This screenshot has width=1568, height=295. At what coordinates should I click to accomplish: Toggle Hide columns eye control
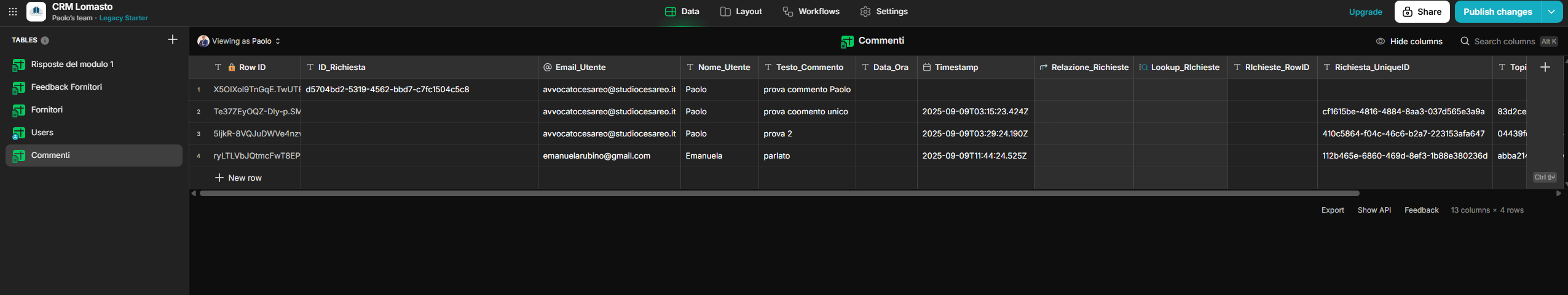point(1409,41)
